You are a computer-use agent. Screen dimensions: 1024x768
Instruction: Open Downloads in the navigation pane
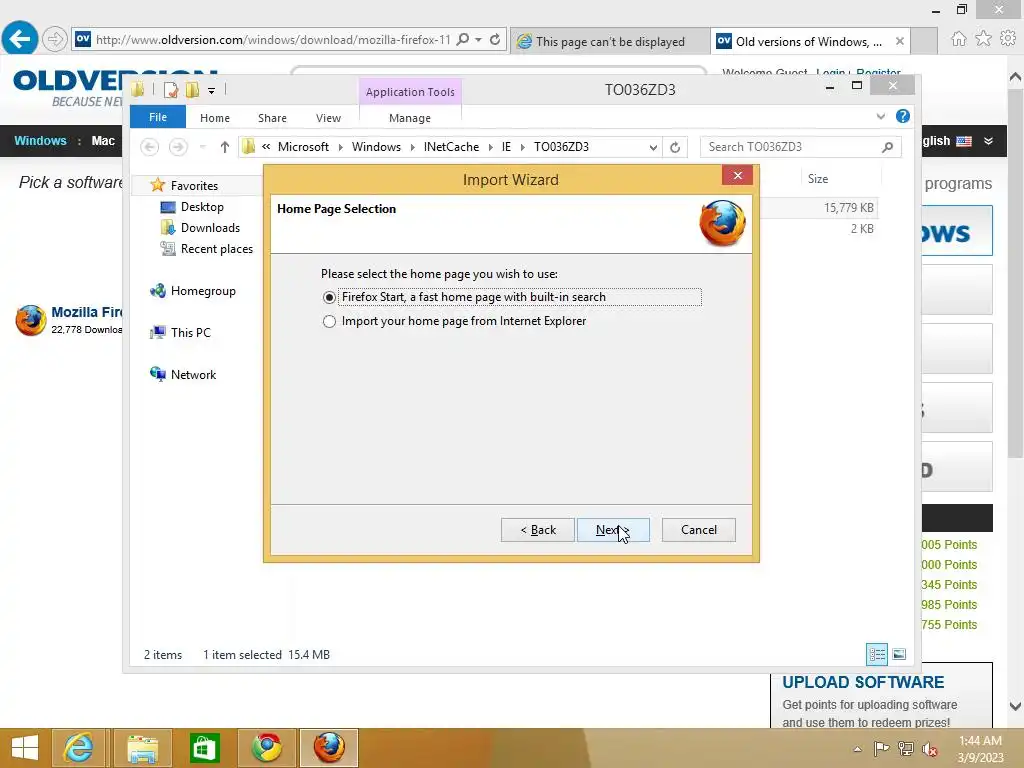pyautogui.click(x=210, y=228)
